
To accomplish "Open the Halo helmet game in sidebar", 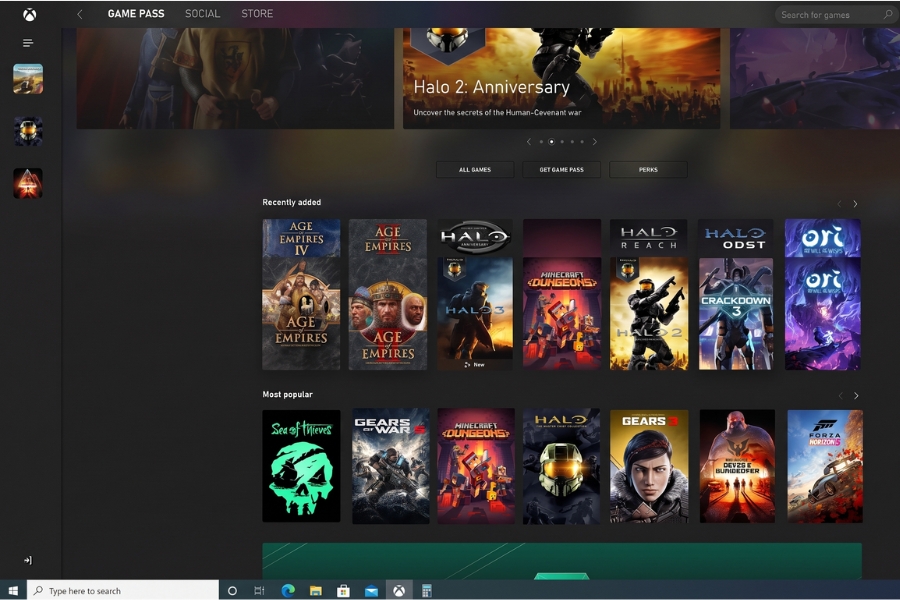I will [28, 131].
